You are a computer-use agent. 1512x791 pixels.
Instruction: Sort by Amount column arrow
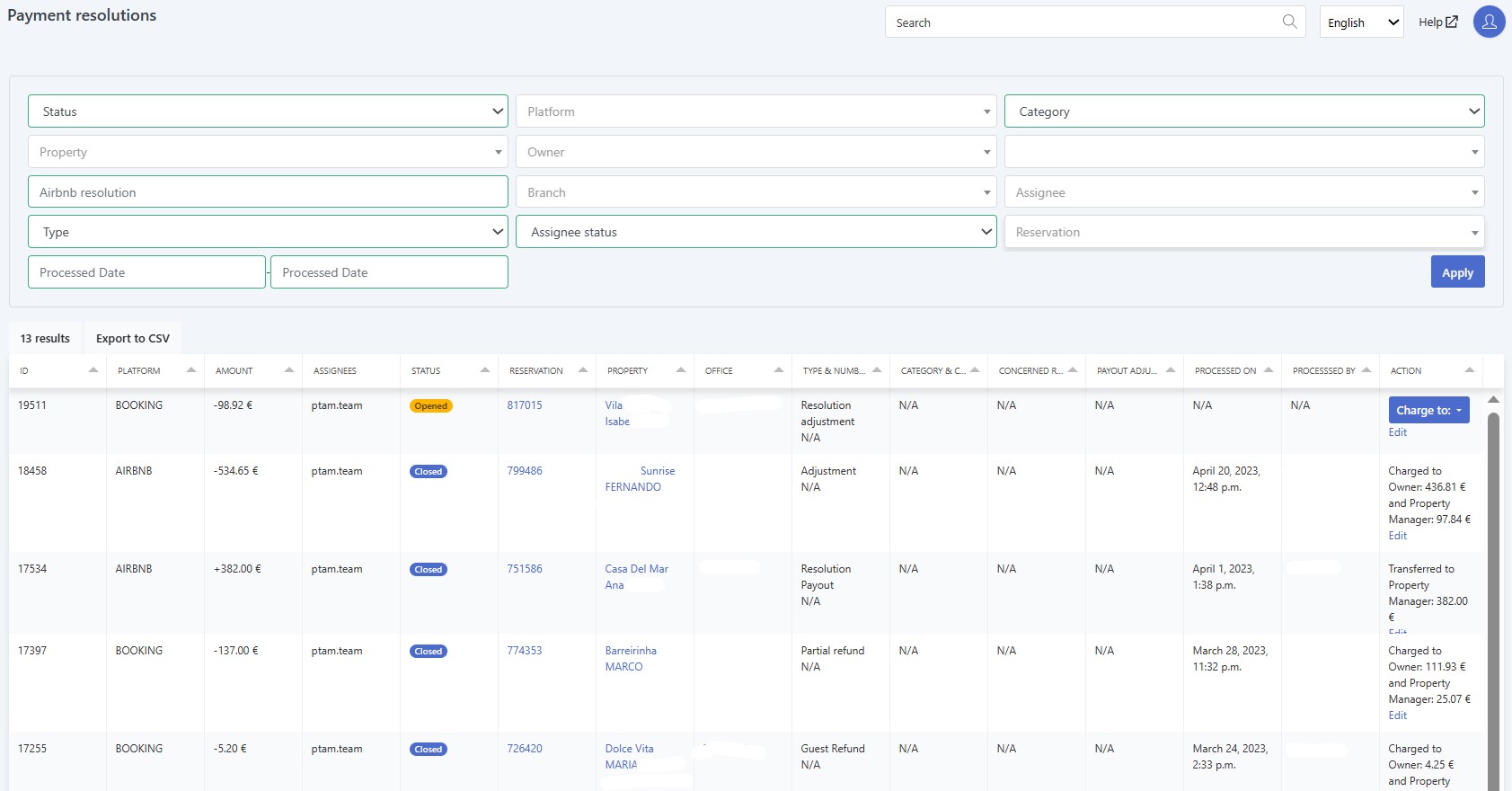[289, 370]
